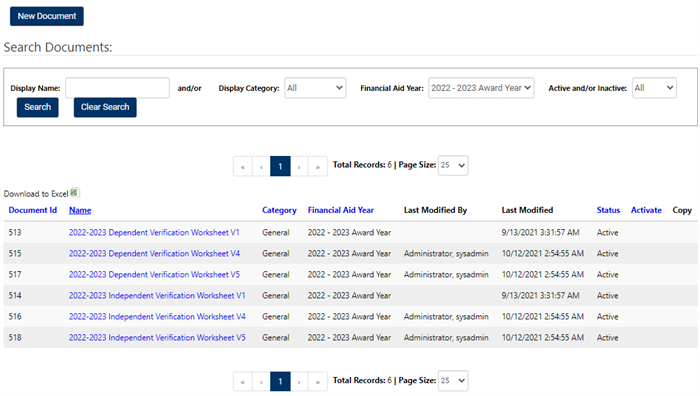Click document id 517 cell
700x396 pixels.
pyautogui.click(x=15, y=275)
